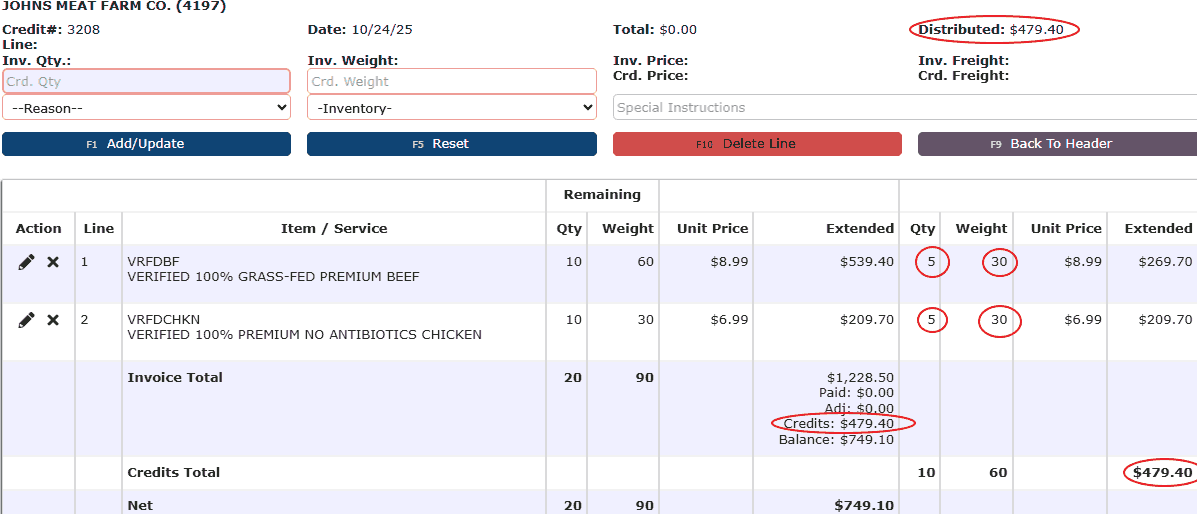Open the Reason dropdown

(146, 108)
